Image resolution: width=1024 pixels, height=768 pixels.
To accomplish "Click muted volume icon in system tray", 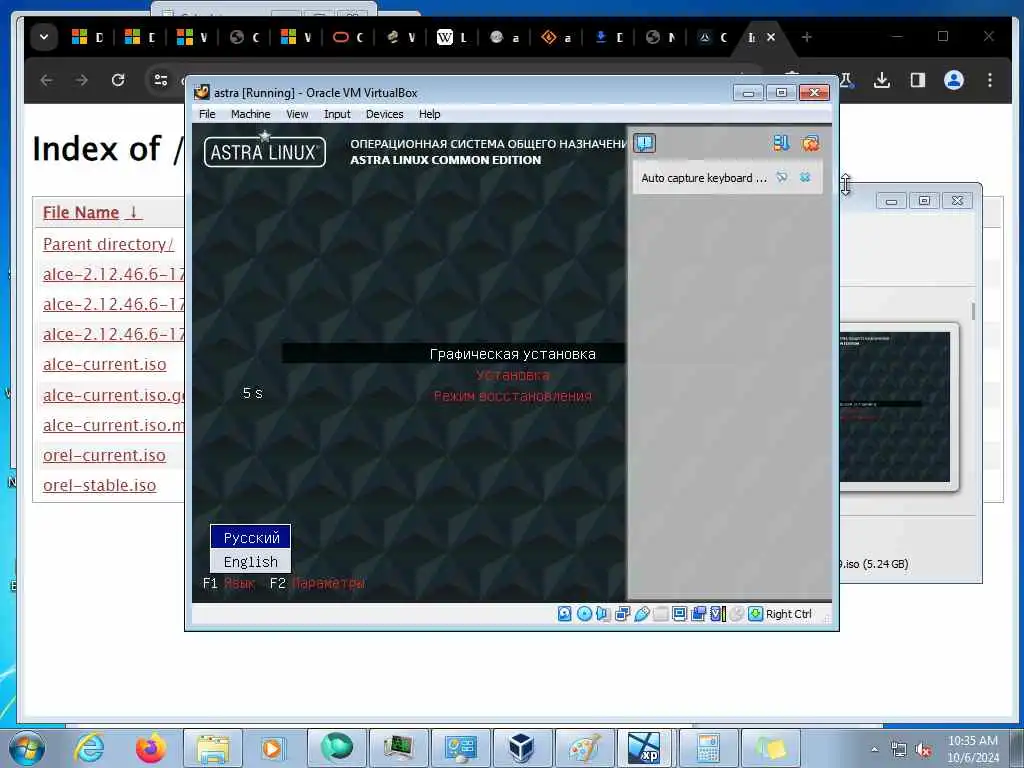I will pyautogui.click(x=923, y=750).
